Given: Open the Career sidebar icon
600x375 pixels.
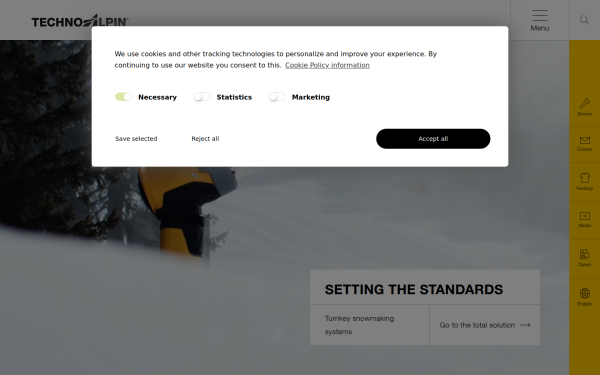Looking at the screenshot, I should [x=584, y=254].
